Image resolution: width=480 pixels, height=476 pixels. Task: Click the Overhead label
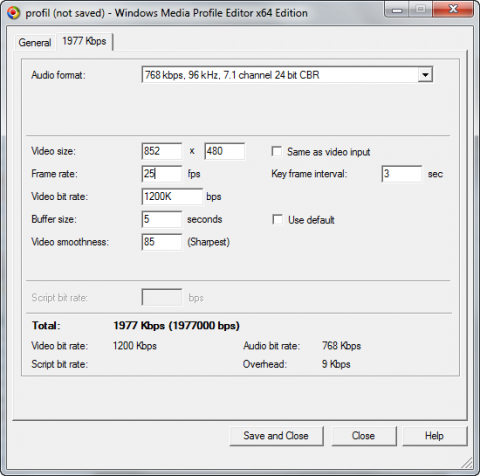coord(265,364)
